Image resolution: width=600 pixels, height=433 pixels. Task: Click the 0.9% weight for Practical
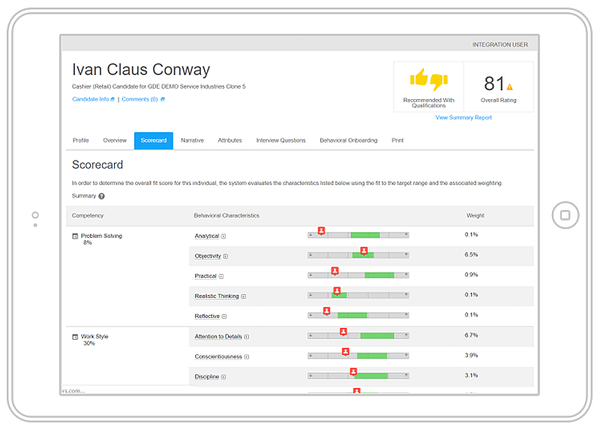[x=471, y=275]
